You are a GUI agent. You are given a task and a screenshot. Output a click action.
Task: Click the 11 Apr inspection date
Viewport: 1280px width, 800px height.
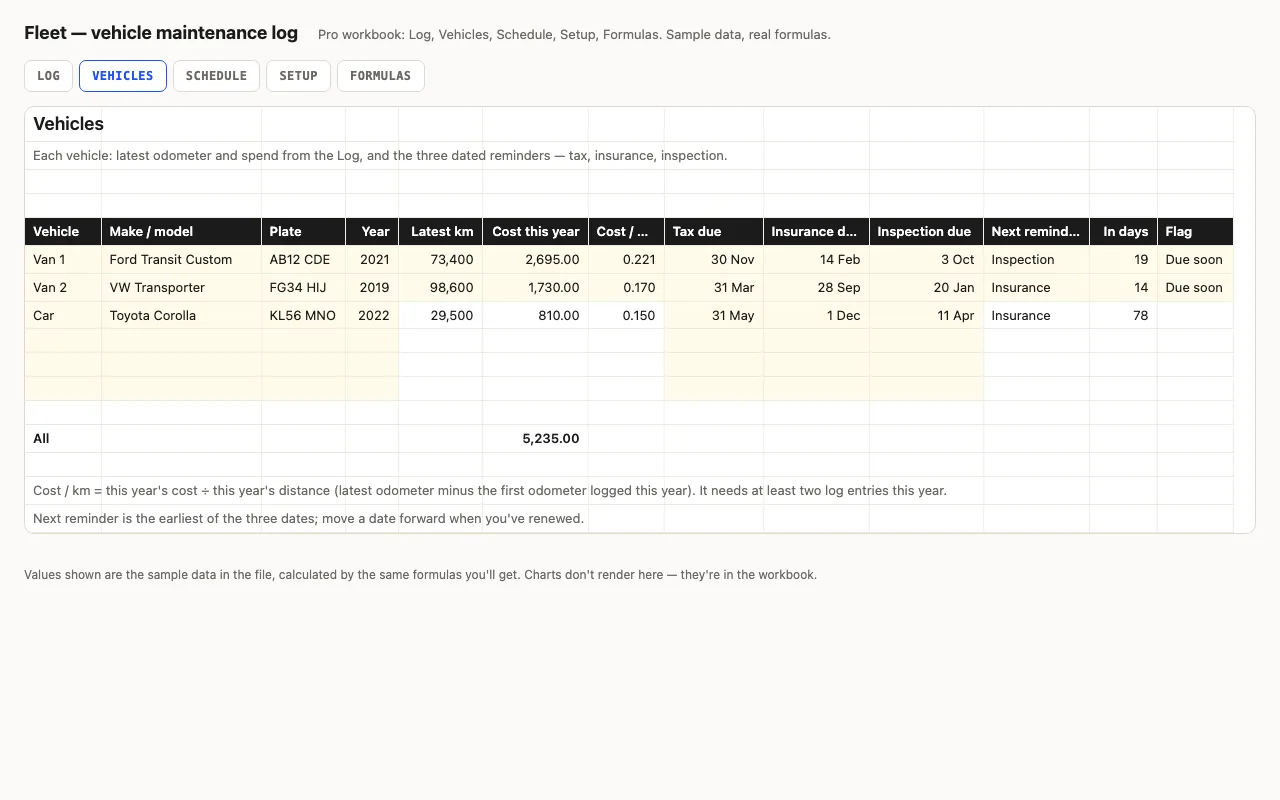[x=927, y=315]
